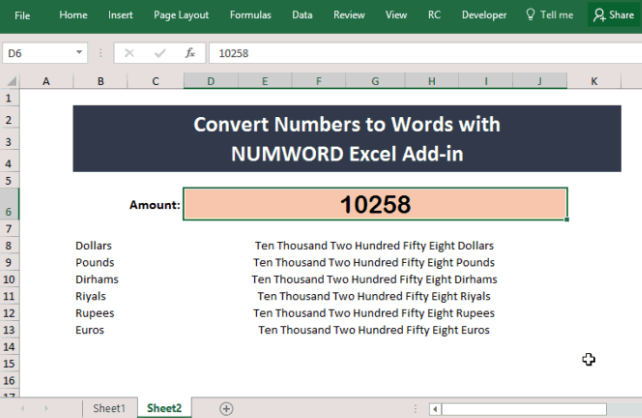
Task: Click the Sheet2 tab
Action: pos(164,408)
